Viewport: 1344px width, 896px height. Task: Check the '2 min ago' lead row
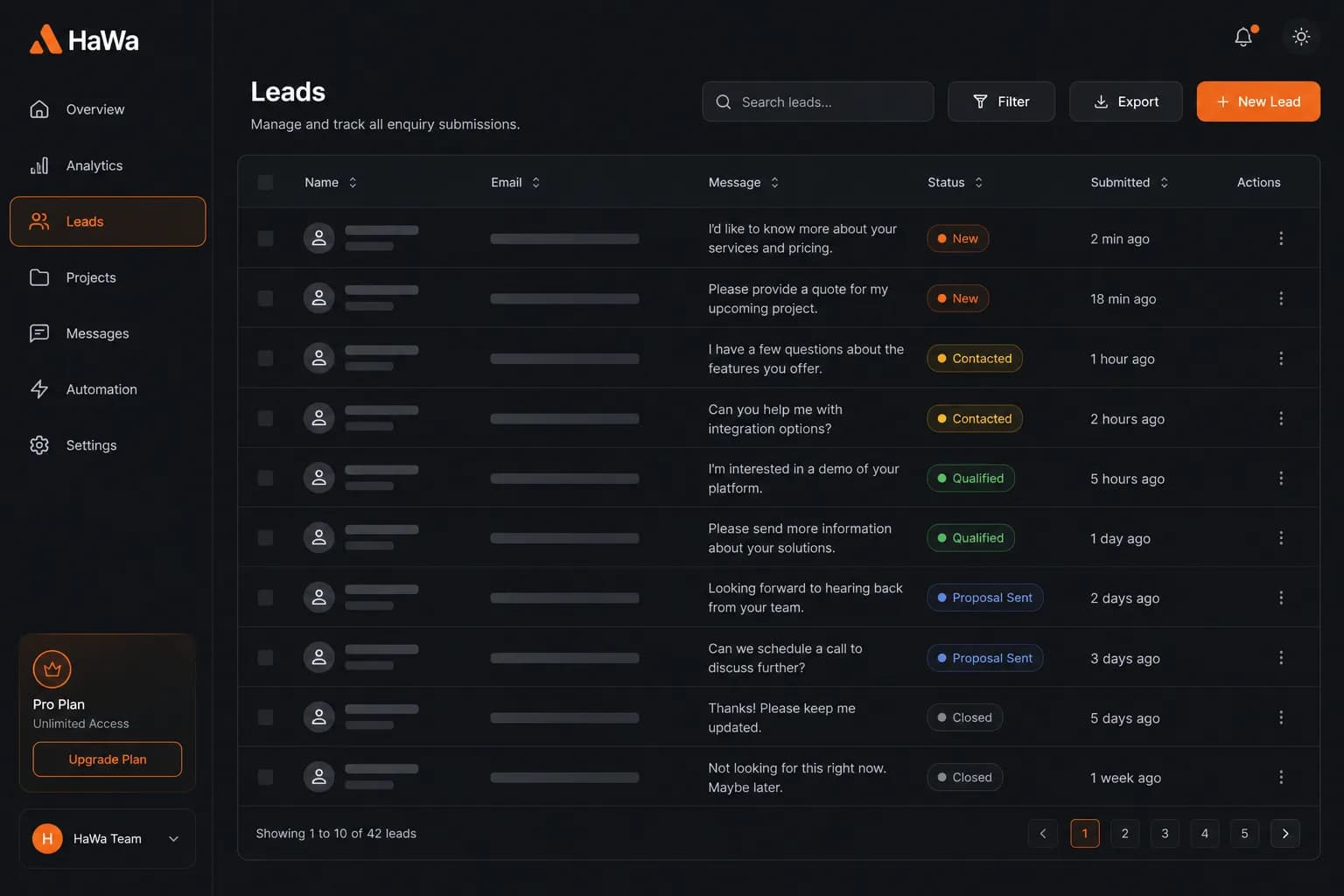pyautogui.click(x=265, y=238)
